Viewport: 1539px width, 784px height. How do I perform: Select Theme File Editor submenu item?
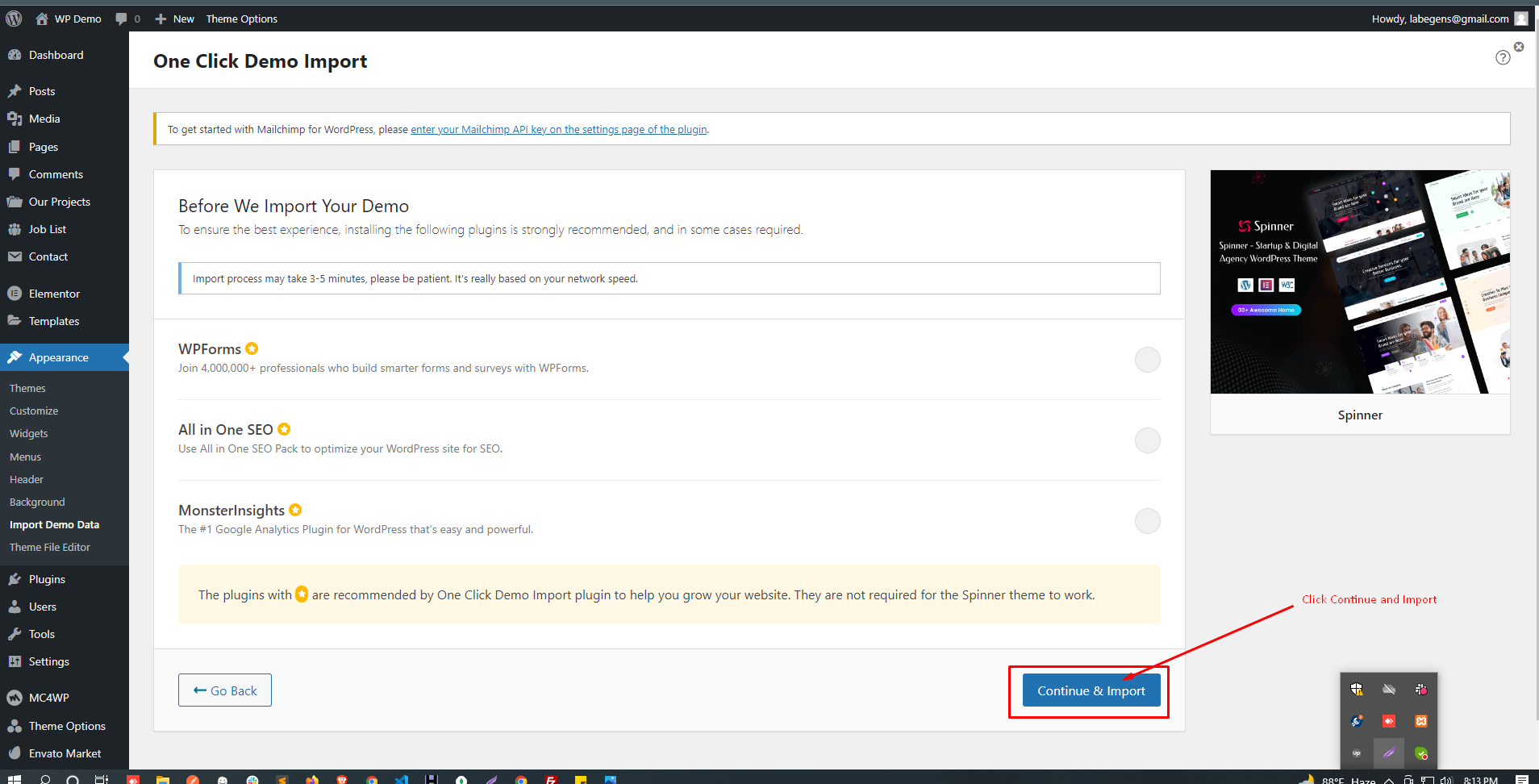[50, 547]
